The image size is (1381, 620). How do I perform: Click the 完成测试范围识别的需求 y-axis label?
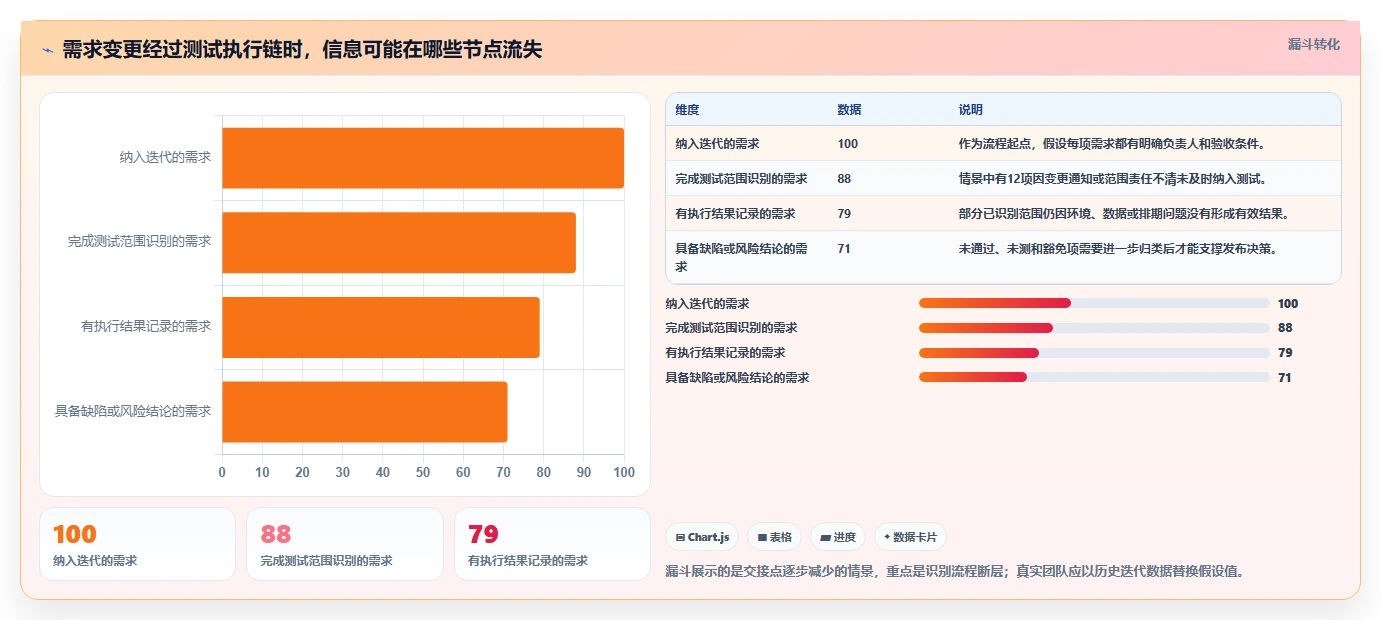[140, 242]
